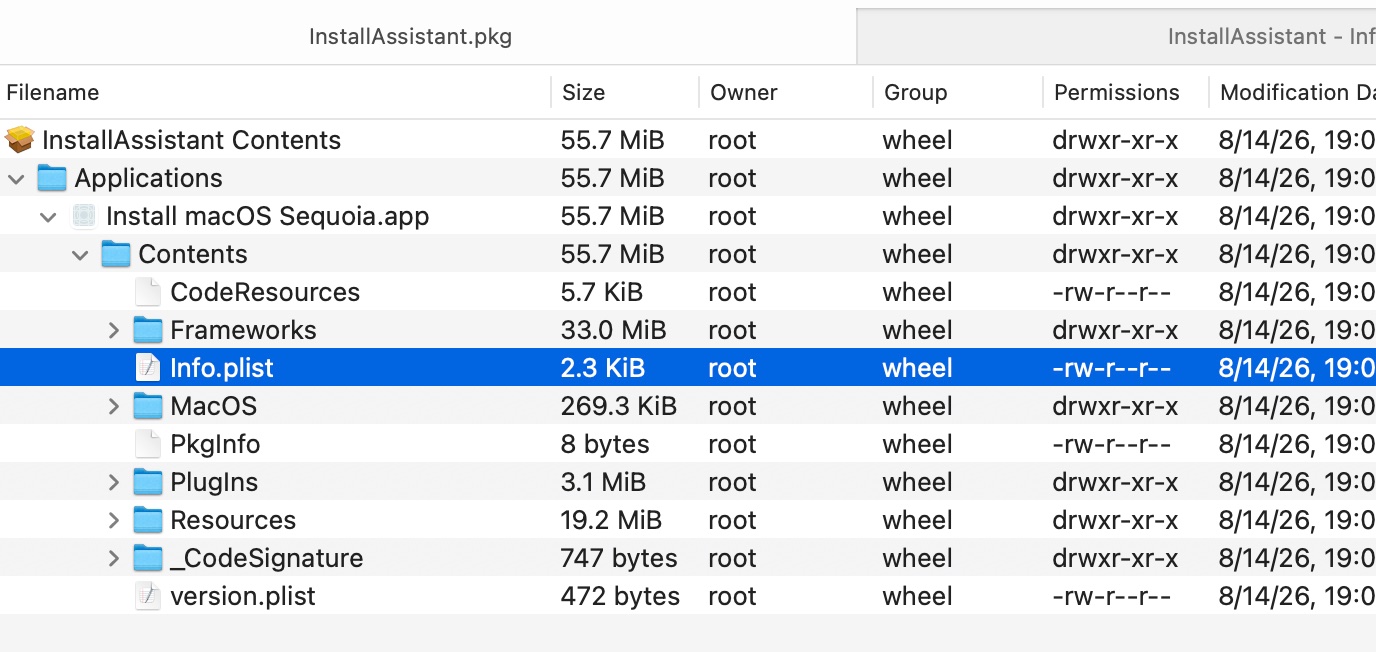
Task: Click the 8 bytes size cell
Action: pos(605,444)
